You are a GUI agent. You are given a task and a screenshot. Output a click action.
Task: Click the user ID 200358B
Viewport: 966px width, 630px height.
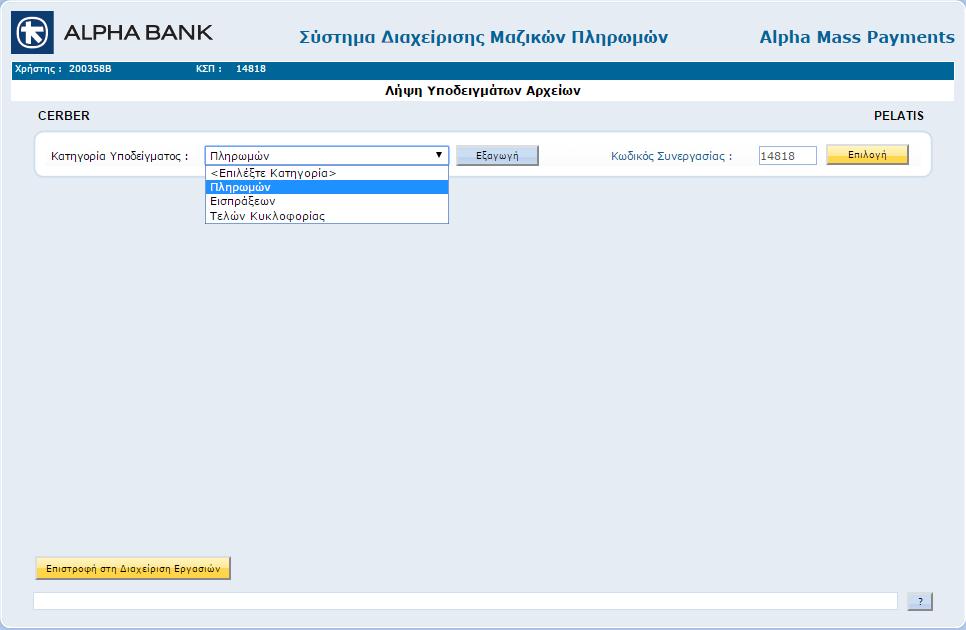(90, 68)
